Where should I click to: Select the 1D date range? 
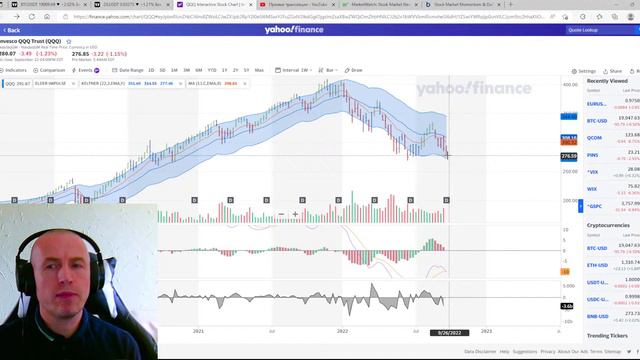(x=151, y=70)
